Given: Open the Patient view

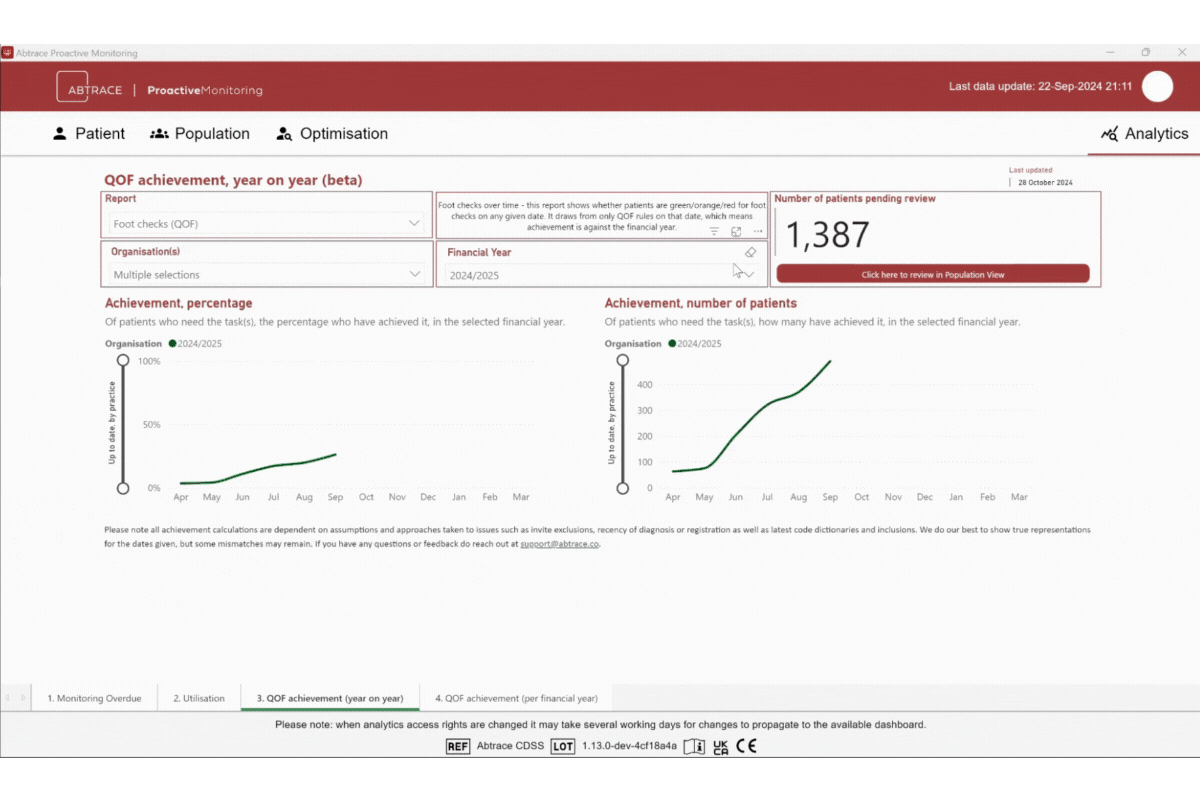Looking at the screenshot, I should coord(89,134).
